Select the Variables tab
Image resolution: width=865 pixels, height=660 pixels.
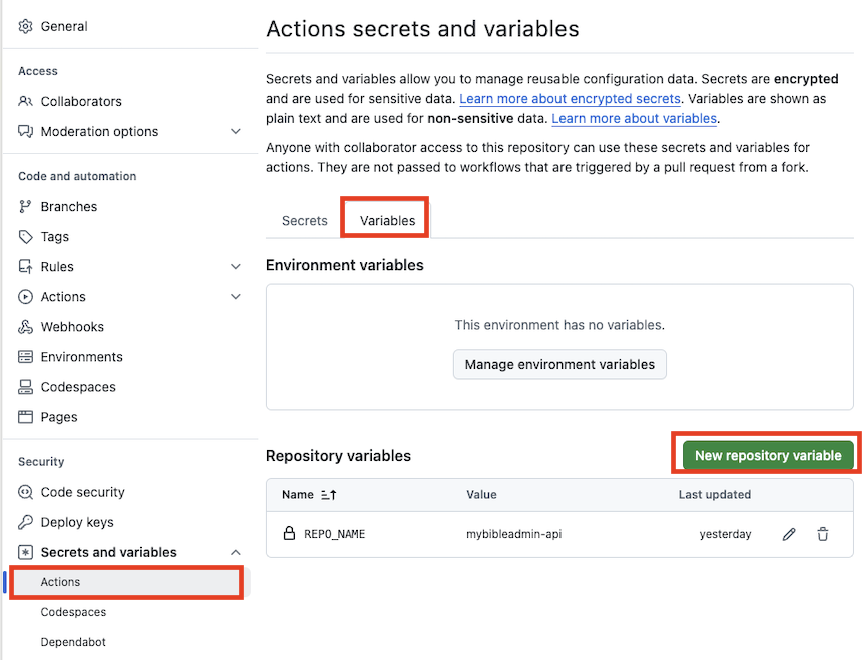(387, 220)
